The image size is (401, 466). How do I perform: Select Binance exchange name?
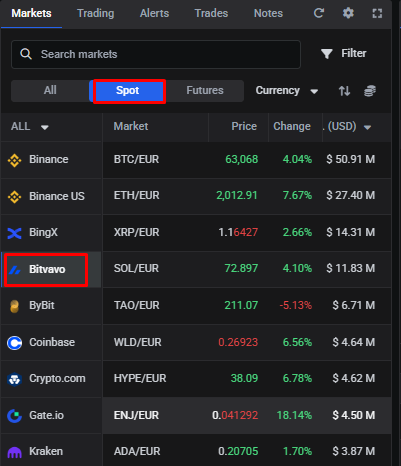tap(49, 159)
